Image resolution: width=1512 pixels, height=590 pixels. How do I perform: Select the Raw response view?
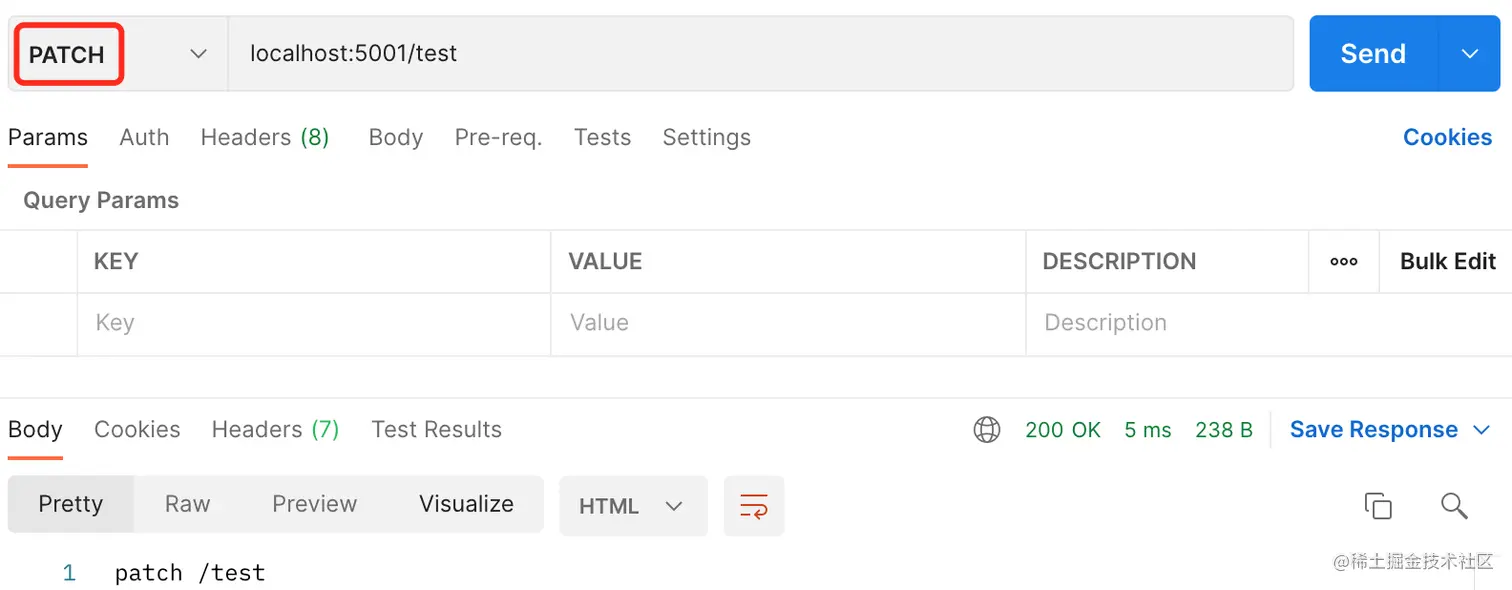pos(187,504)
